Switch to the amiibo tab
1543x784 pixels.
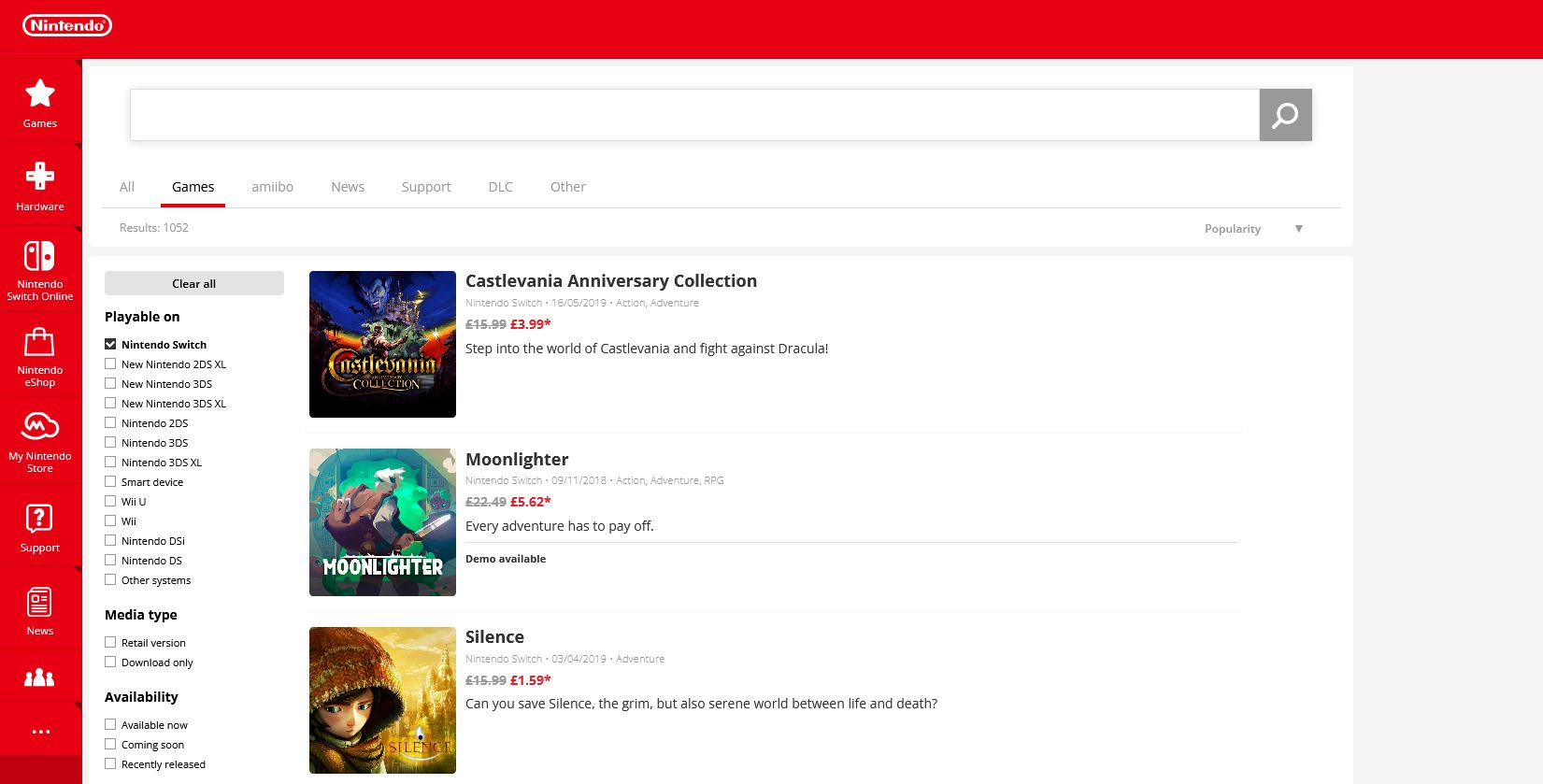[272, 187]
